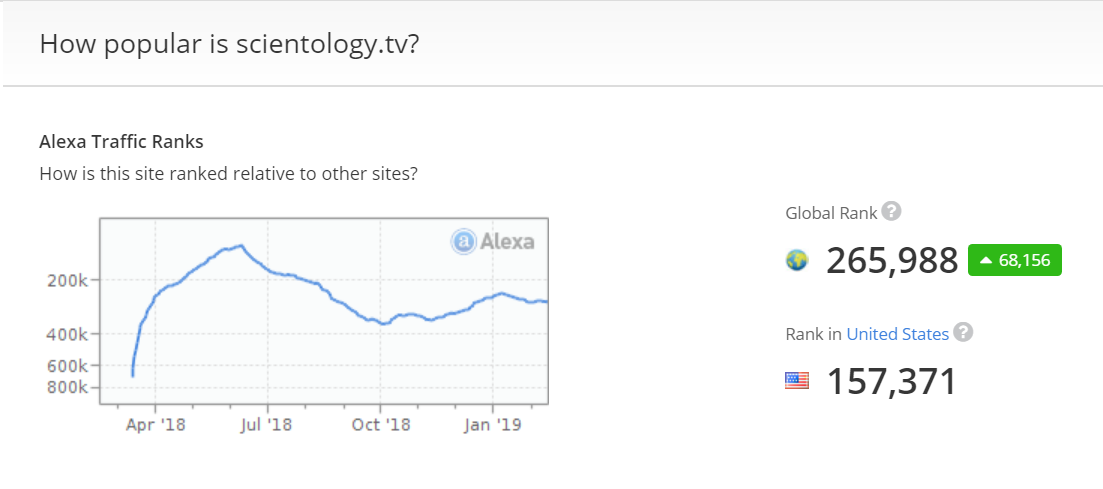The height and width of the screenshot is (489, 1103).
Task: Click the Global Rank number 265,988
Action: (892, 261)
